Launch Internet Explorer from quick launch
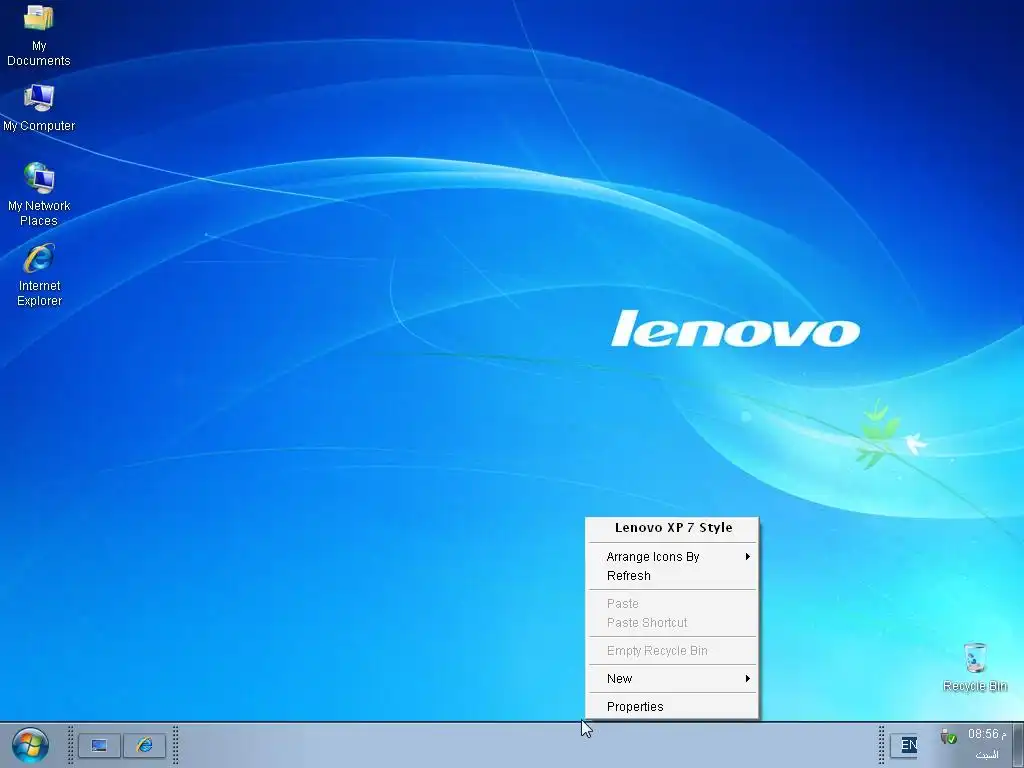1024x768 pixels. (144, 745)
